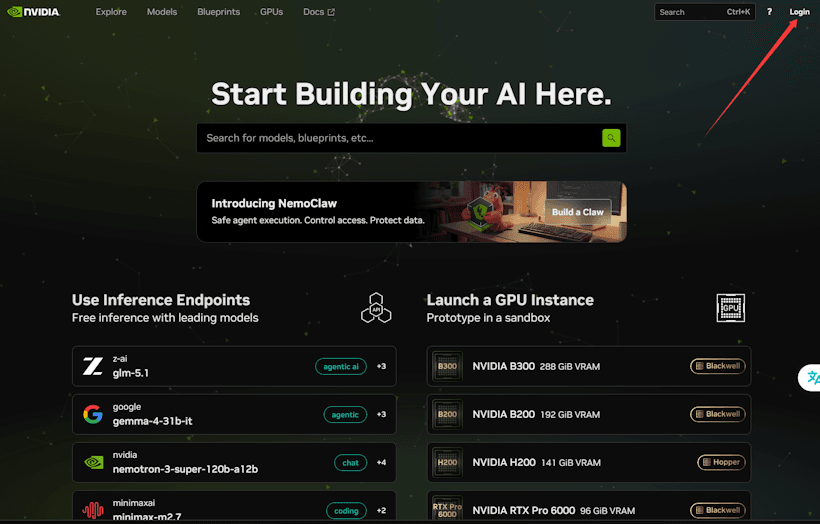
Task: Click Prototype in a sandbox text
Action: [488, 318]
